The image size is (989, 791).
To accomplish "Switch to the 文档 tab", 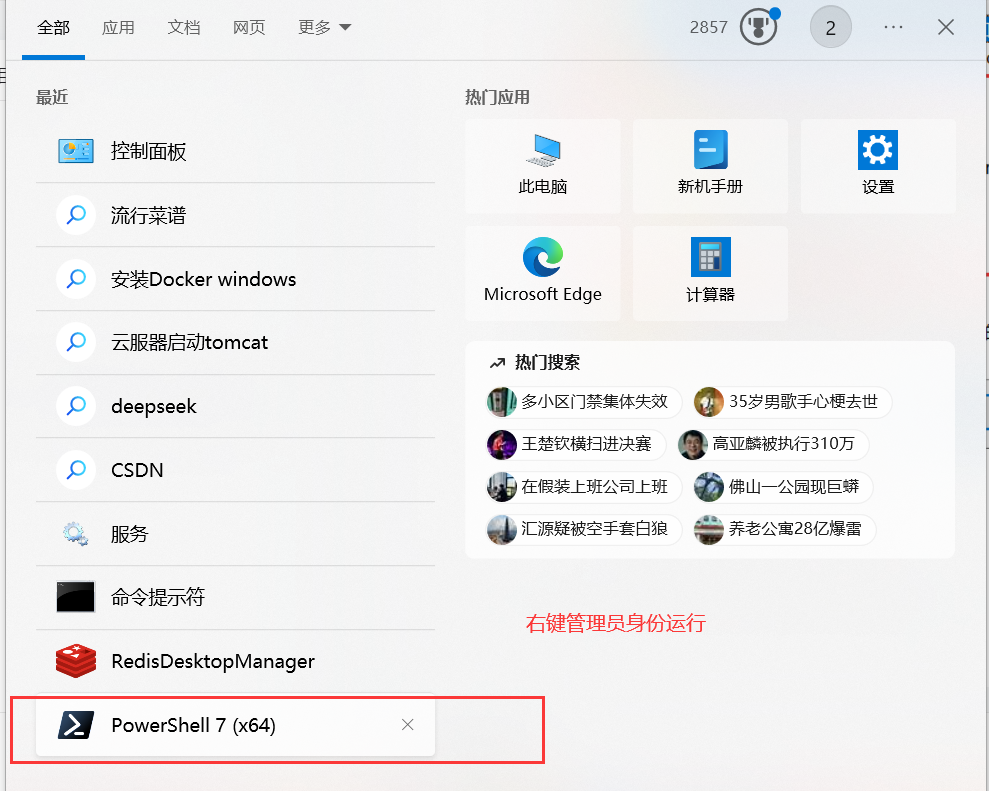I will click(184, 27).
